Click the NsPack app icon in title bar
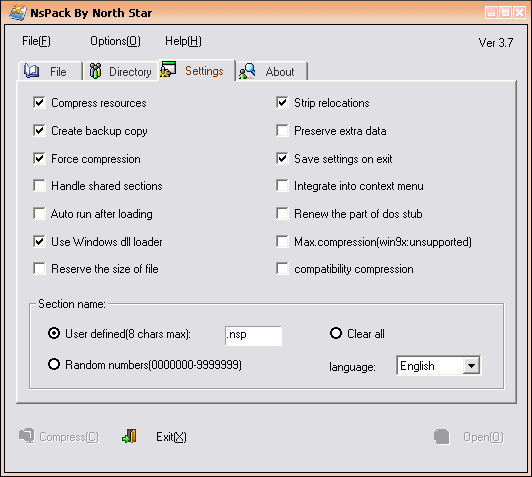This screenshot has width=532, height=477. pyautogui.click(x=18, y=13)
